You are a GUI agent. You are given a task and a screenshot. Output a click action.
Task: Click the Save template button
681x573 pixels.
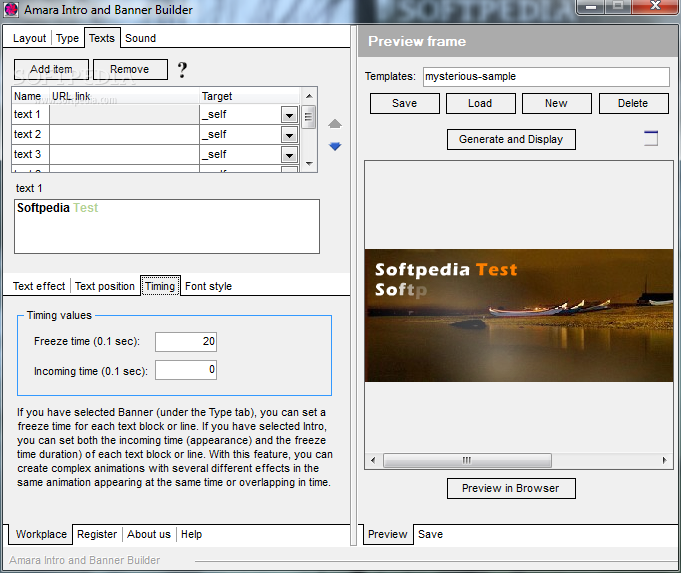pos(404,103)
